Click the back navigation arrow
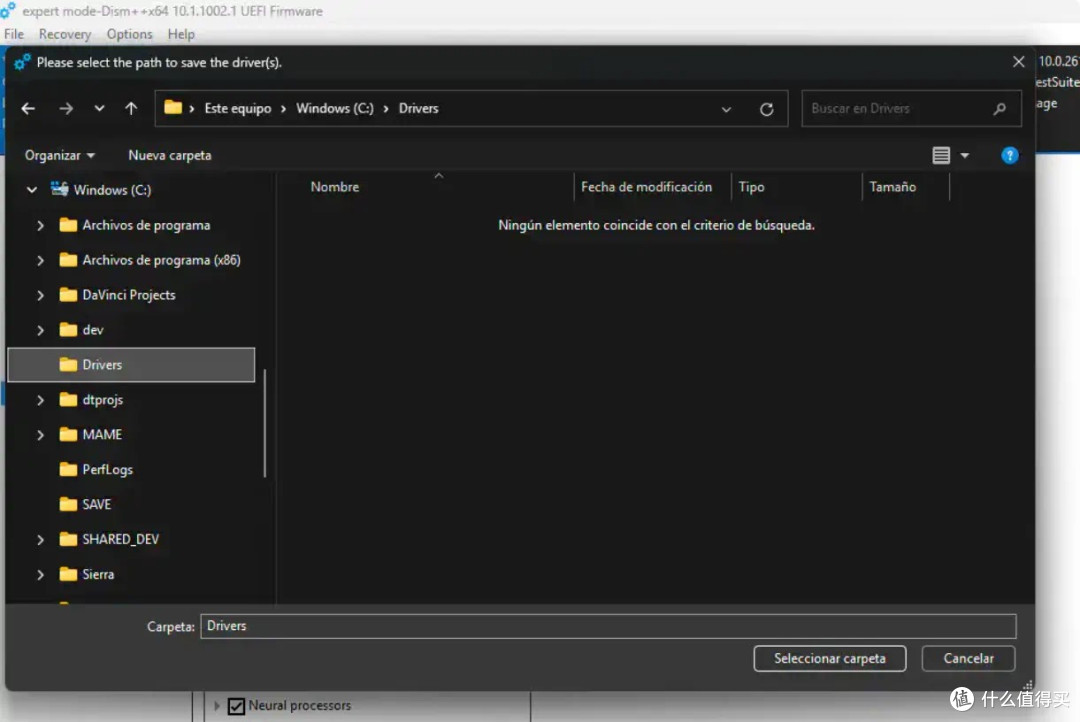The height and width of the screenshot is (722, 1080). pyautogui.click(x=27, y=108)
